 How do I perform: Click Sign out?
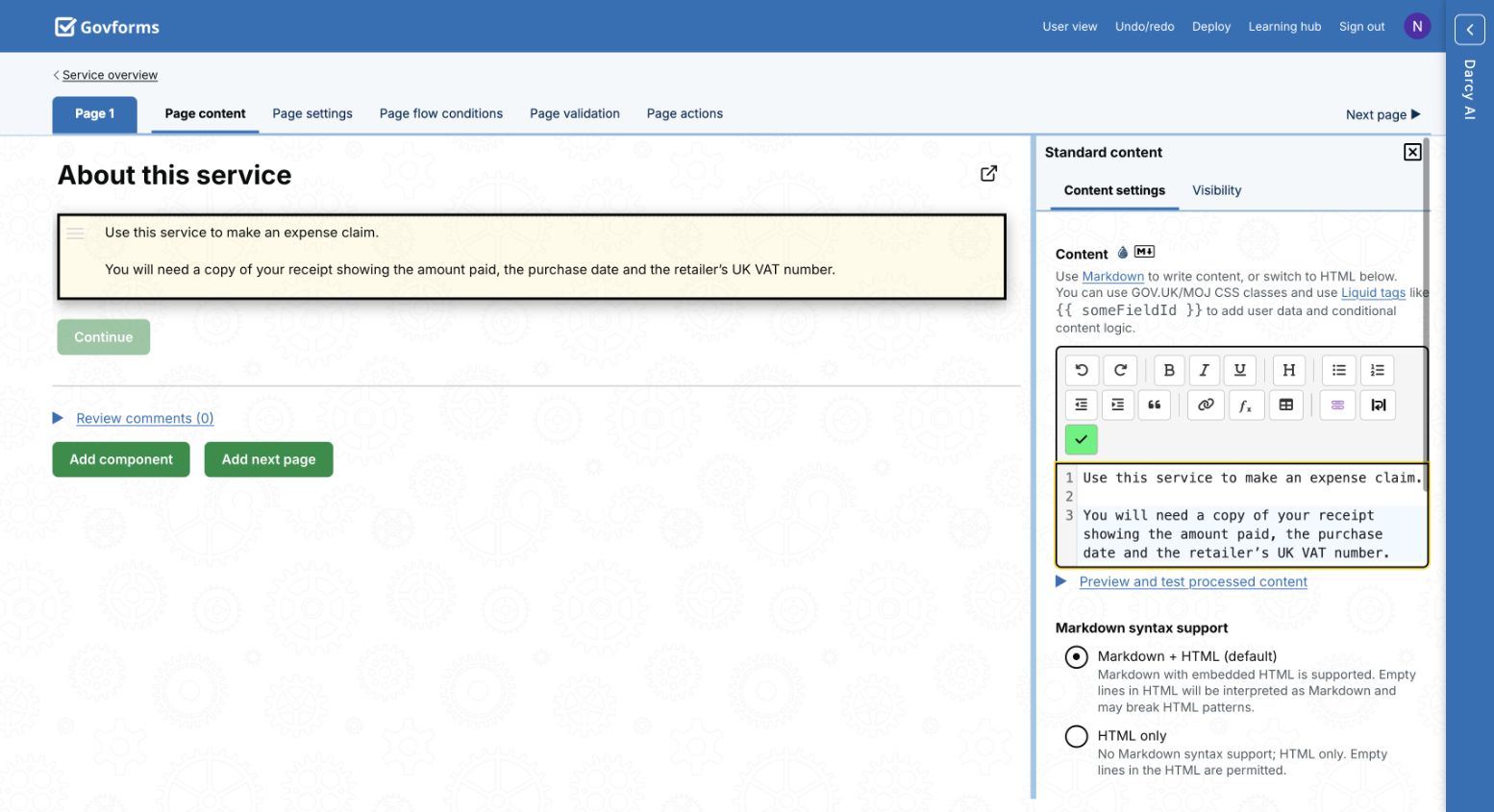point(1362,27)
